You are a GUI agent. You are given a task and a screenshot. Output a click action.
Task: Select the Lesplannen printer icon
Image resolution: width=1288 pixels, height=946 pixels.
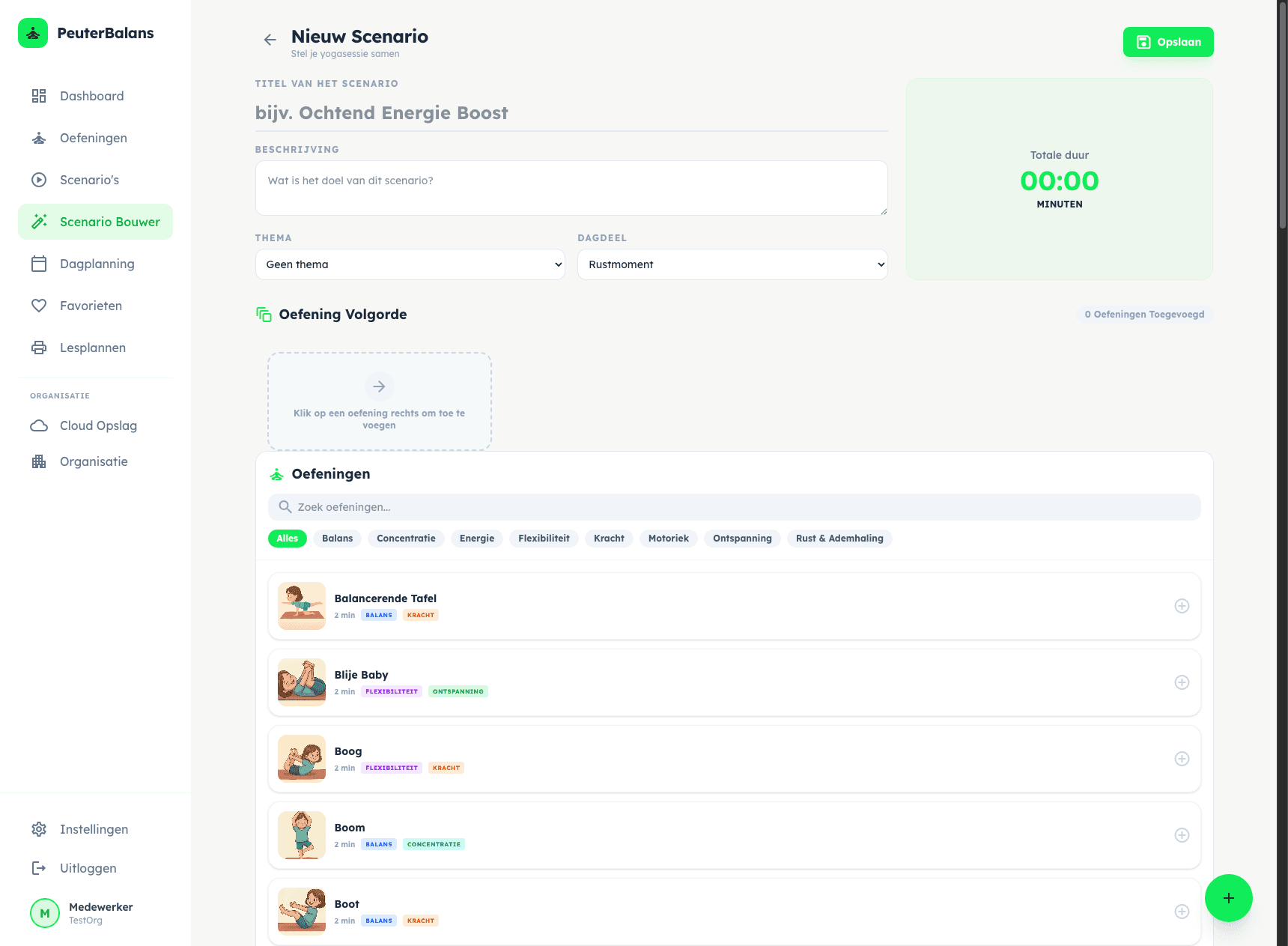pyautogui.click(x=39, y=348)
